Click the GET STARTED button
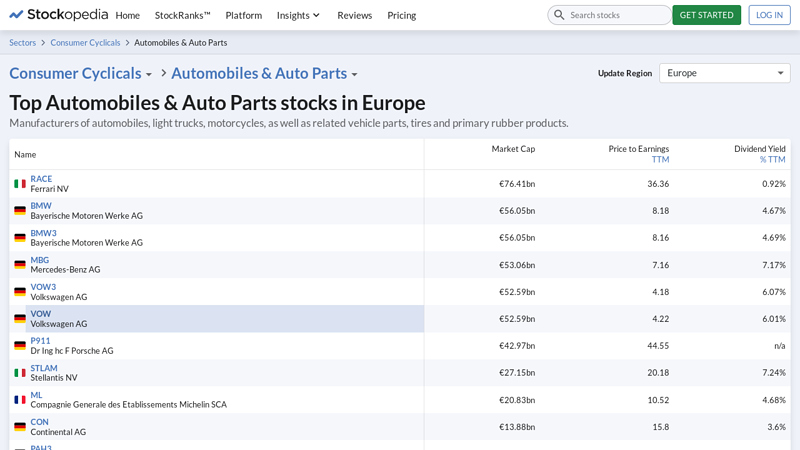The height and width of the screenshot is (450, 800). point(707,15)
